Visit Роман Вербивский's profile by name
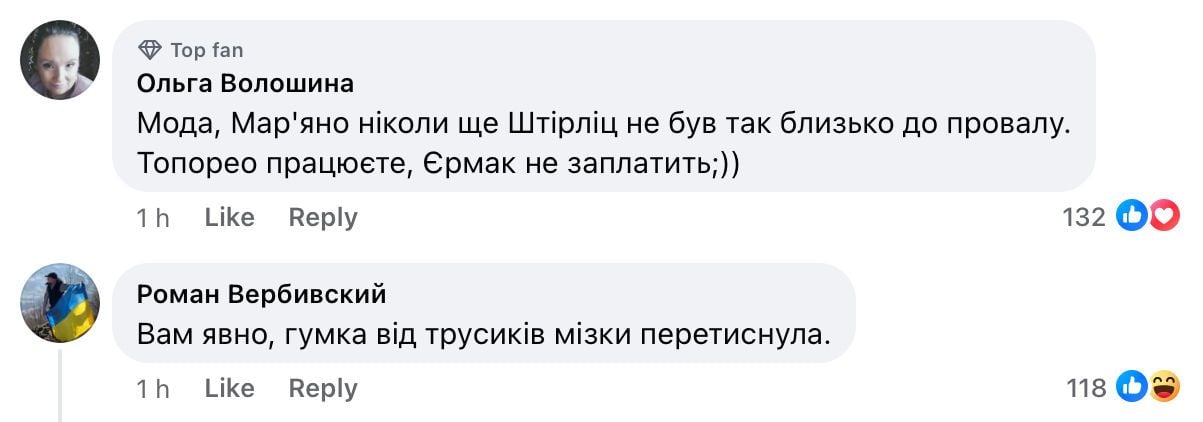 (261, 294)
